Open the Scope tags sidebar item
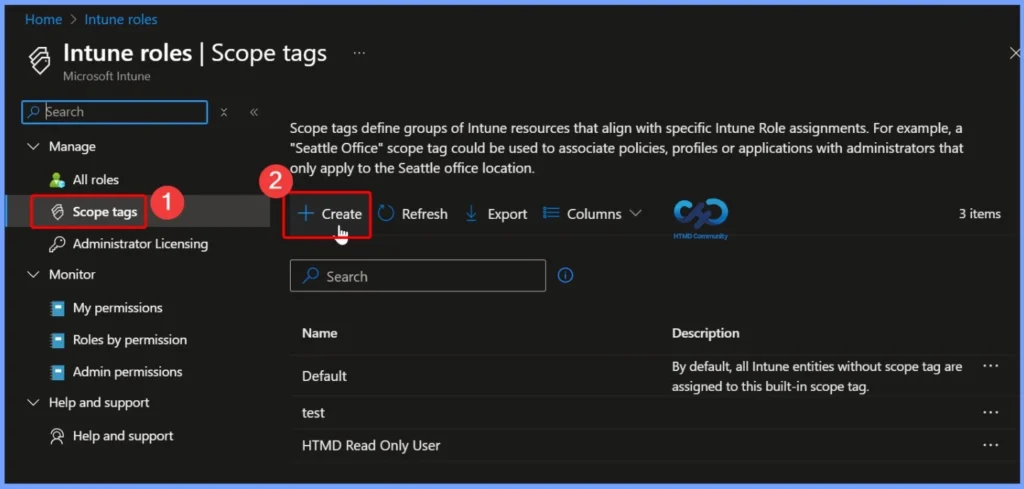Screen dimensions: 1024x489 pyautogui.click(x=104, y=212)
